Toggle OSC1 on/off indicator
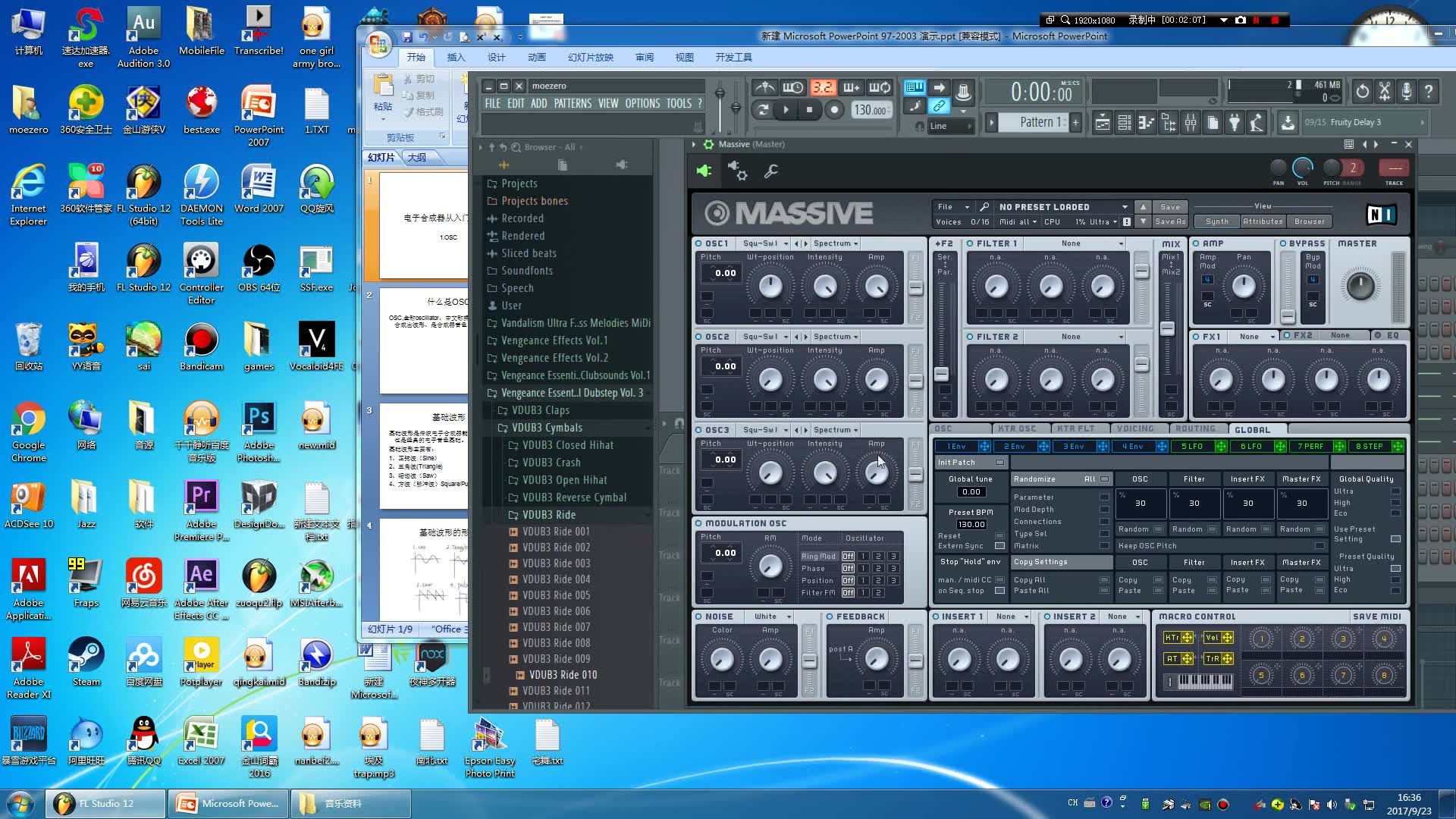Viewport: 1456px width, 819px height. pyautogui.click(x=698, y=243)
